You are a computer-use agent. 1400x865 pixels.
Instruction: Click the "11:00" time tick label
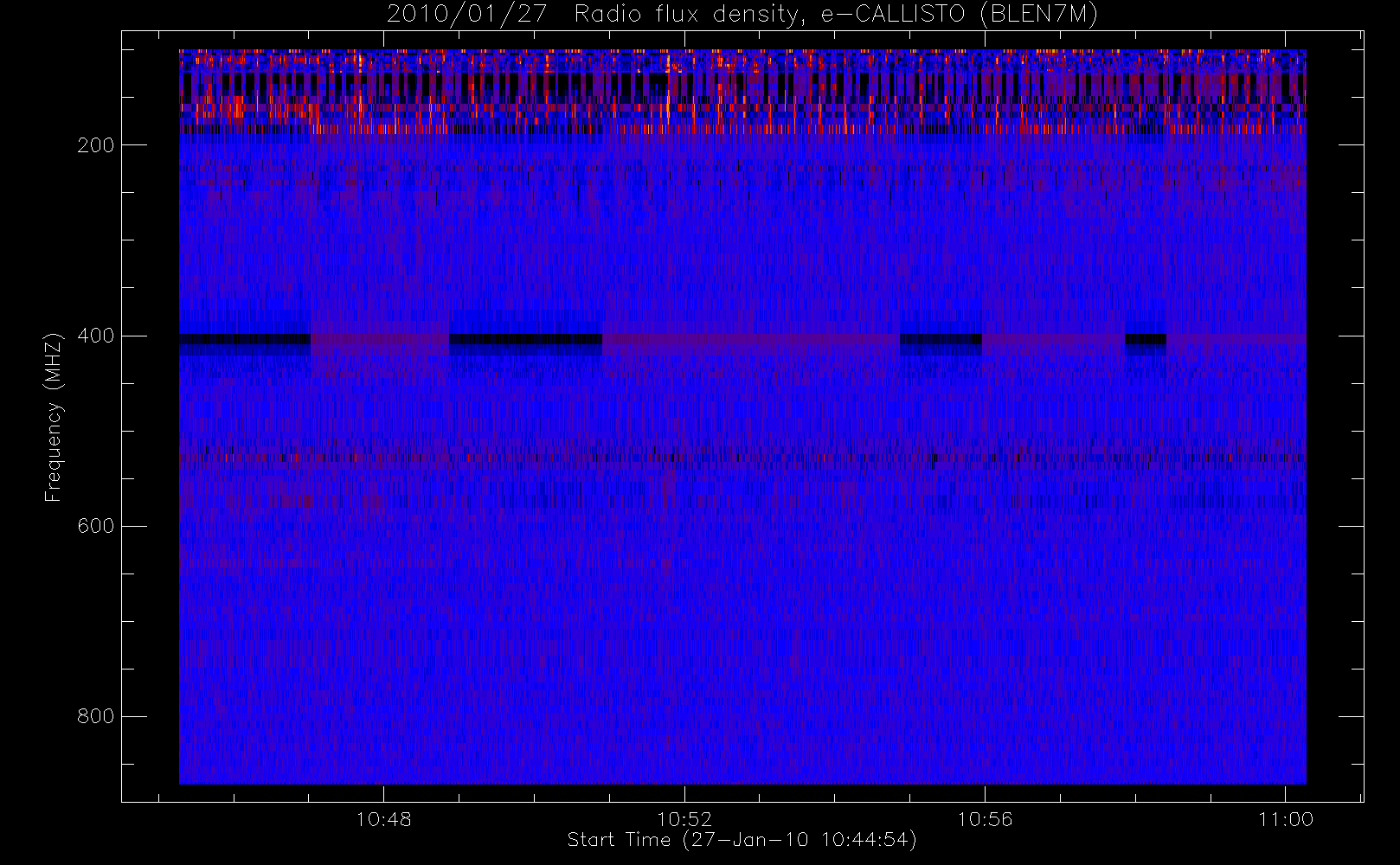1286,819
